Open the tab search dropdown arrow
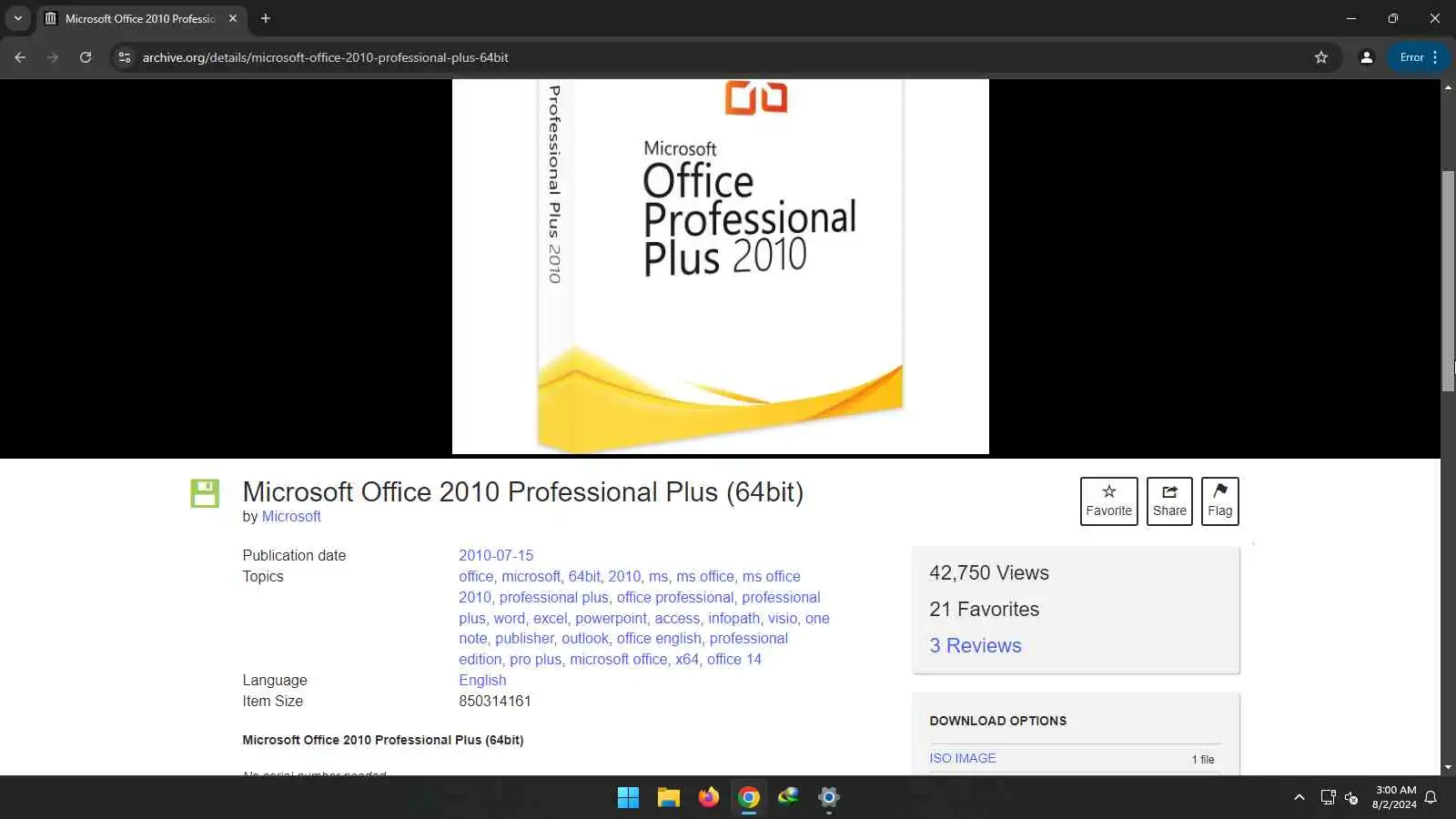The height and width of the screenshot is (819, 1456). click(17, 18)
